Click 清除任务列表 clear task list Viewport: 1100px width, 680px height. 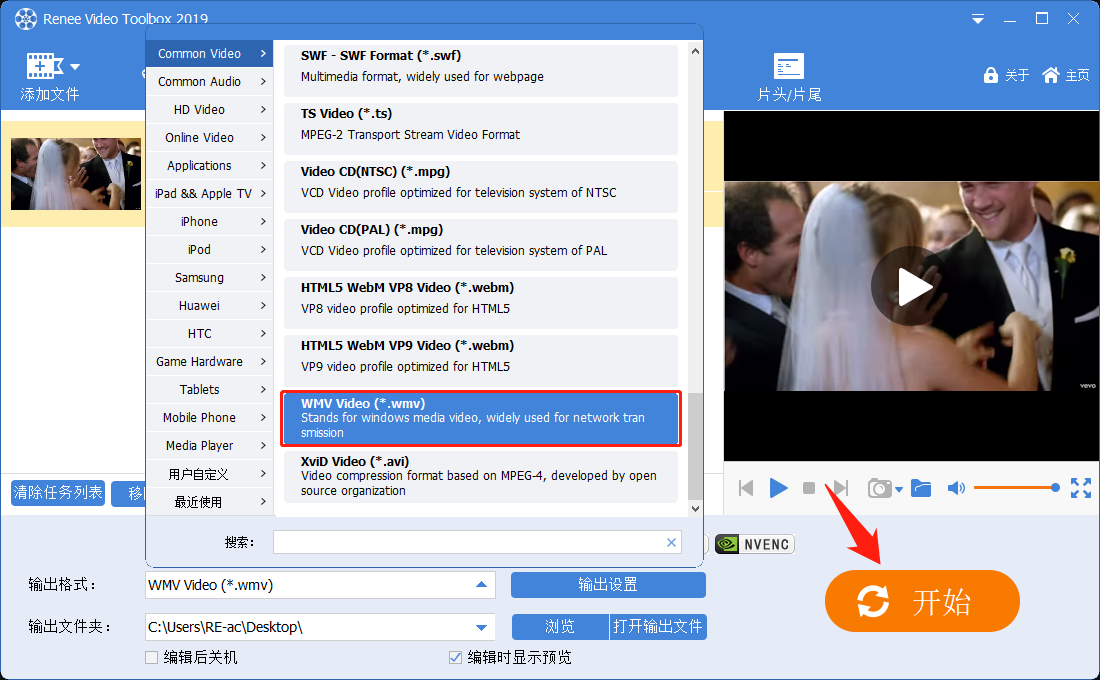[58, 493]
